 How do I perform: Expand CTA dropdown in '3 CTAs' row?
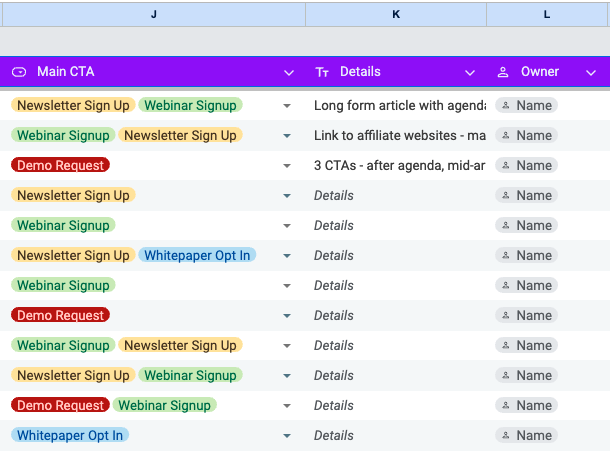point(287,166)
